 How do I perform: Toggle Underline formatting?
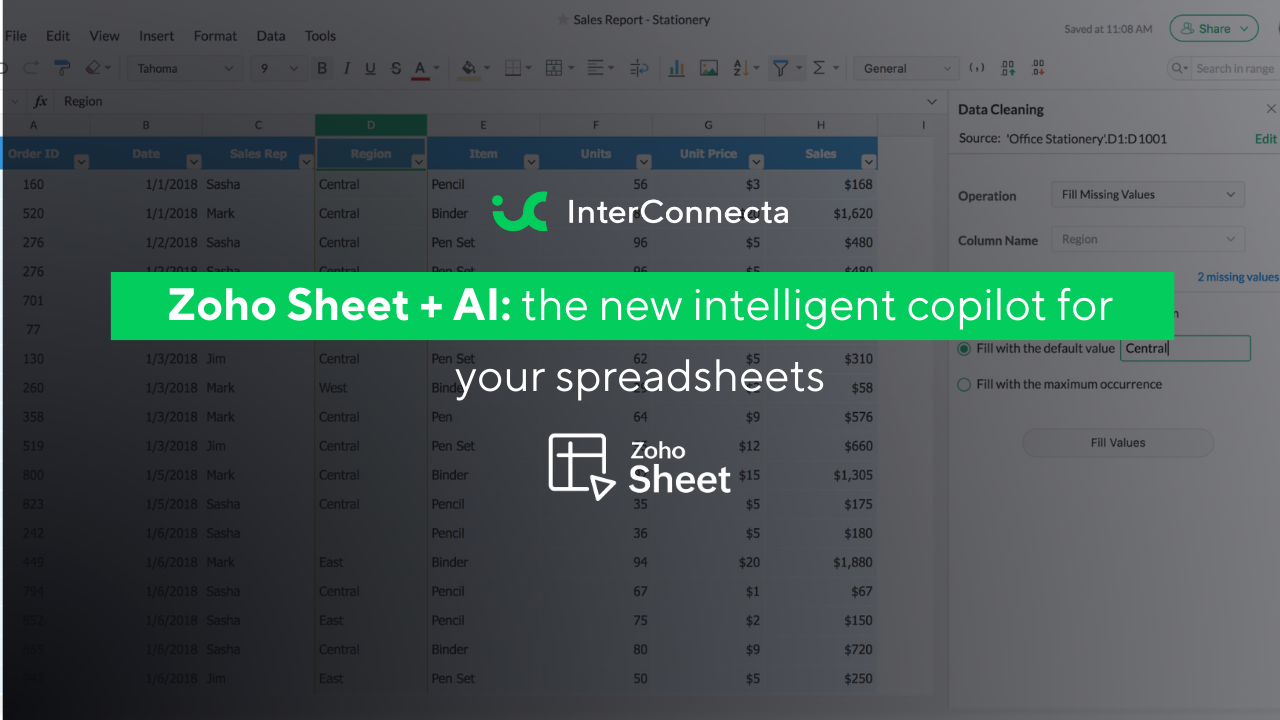pos(370,68)
